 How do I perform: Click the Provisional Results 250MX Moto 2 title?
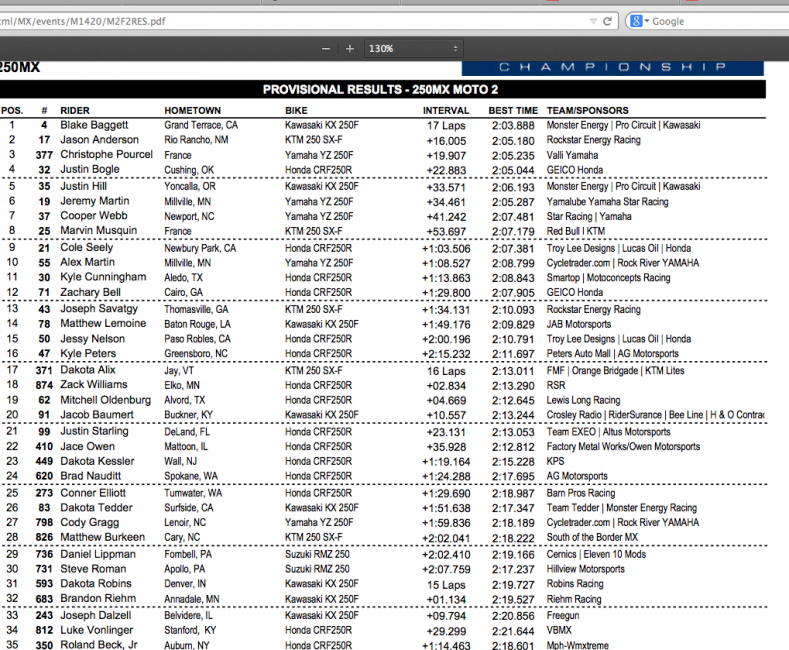380,90
